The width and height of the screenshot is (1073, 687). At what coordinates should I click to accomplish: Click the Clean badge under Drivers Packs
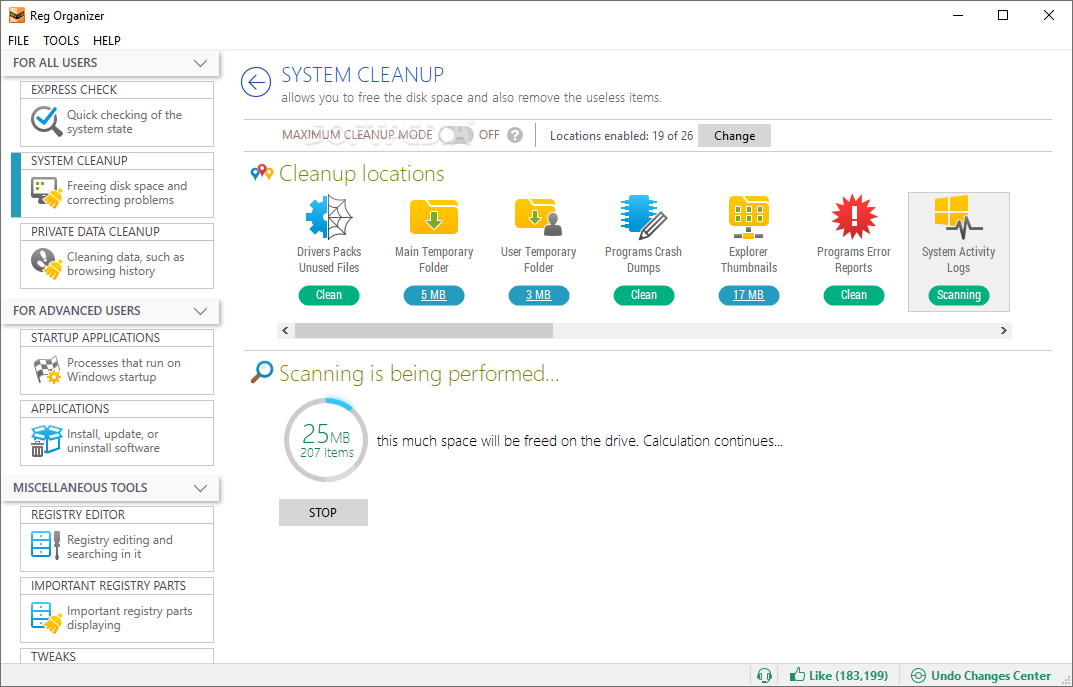coord(329,295)
